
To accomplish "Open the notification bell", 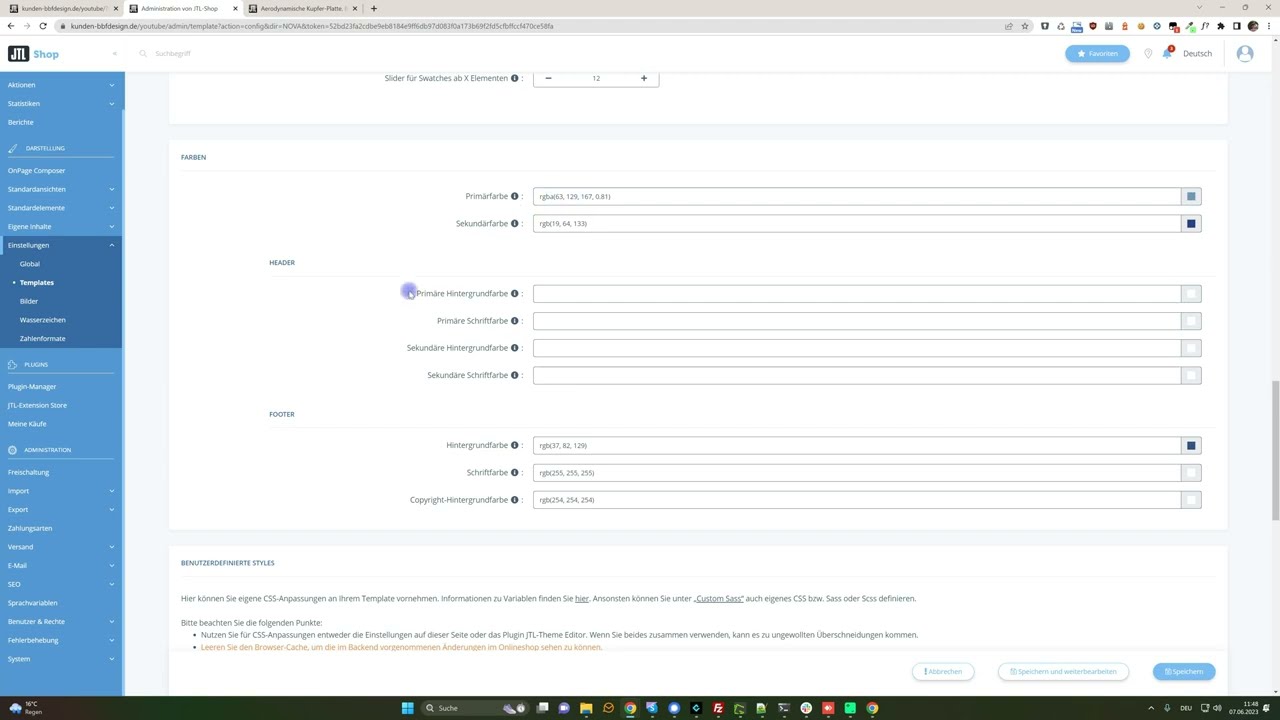I will [x=1167, y=53].
